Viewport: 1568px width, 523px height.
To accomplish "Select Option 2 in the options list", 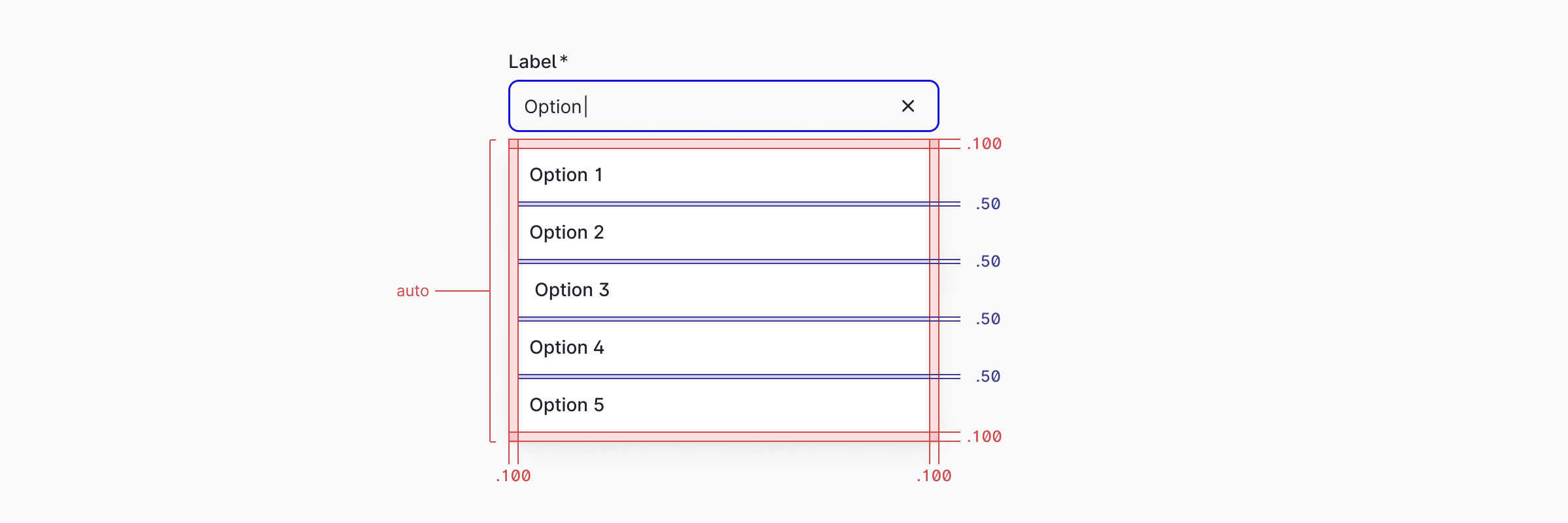I will tap(566, 232).
